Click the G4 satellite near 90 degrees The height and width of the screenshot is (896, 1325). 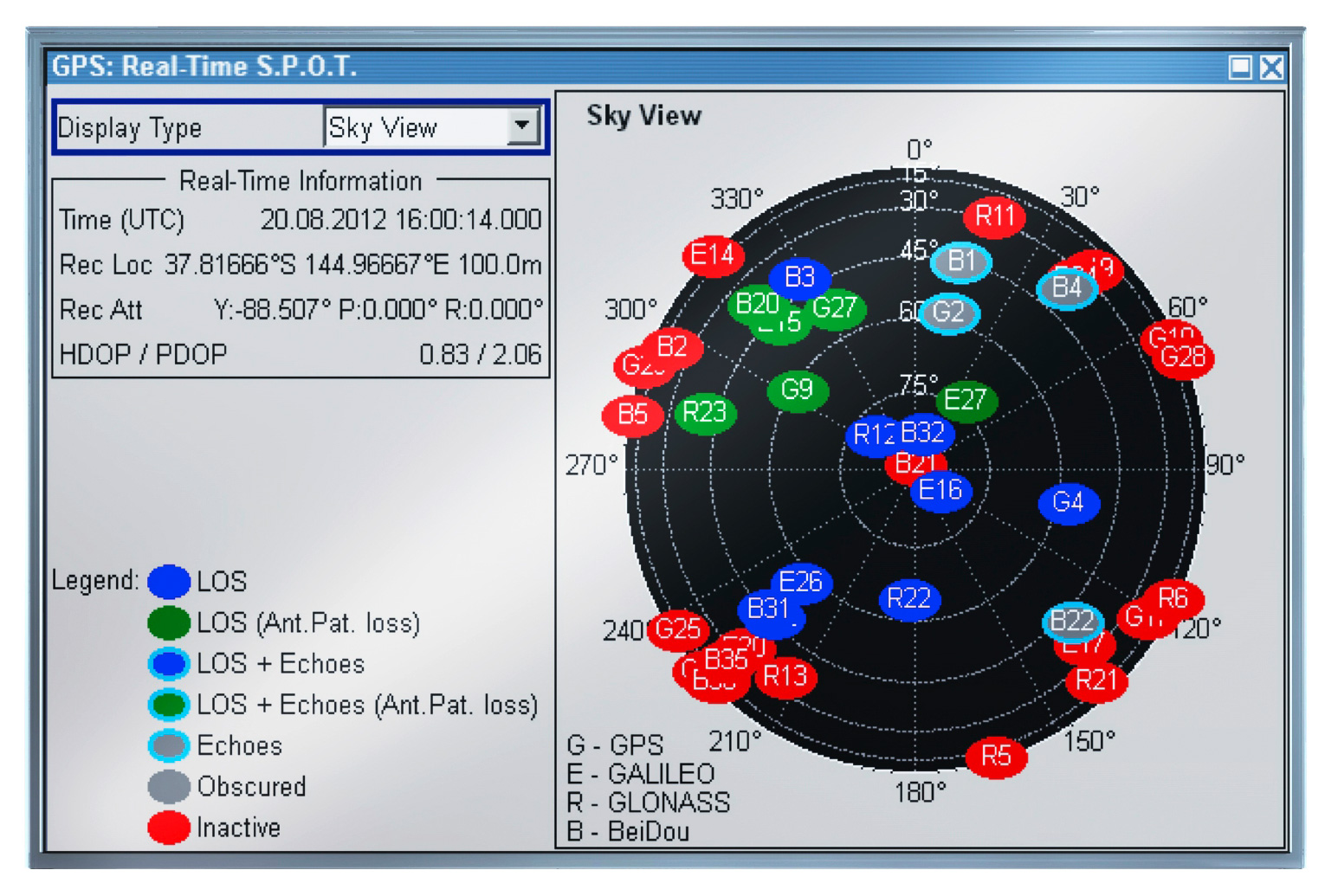click(x=1070, y=503)
